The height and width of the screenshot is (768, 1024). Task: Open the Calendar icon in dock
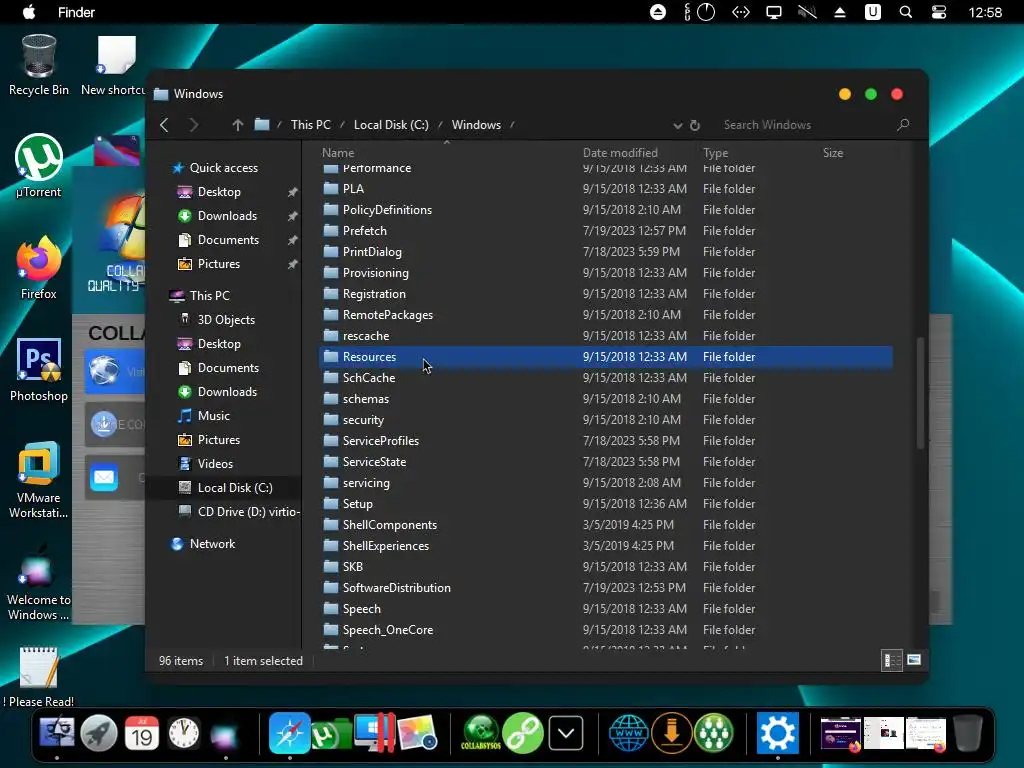pyautogui.click(x=142, y=733)
